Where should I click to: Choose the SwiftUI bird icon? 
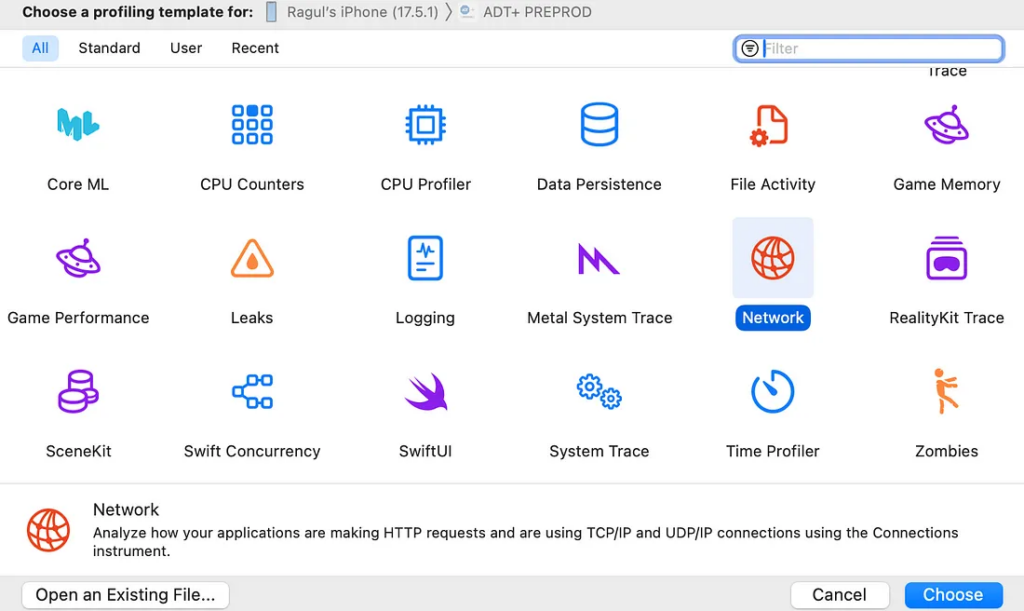[x=426, y=392]
